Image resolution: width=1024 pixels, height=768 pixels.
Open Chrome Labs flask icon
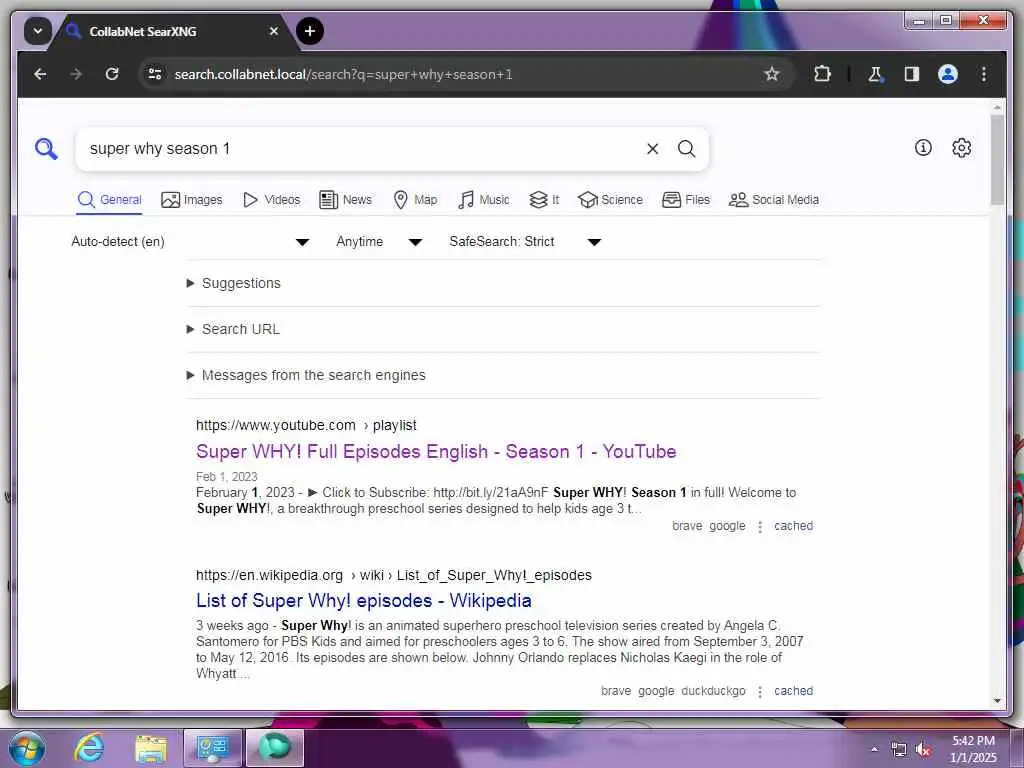[876, 74]
